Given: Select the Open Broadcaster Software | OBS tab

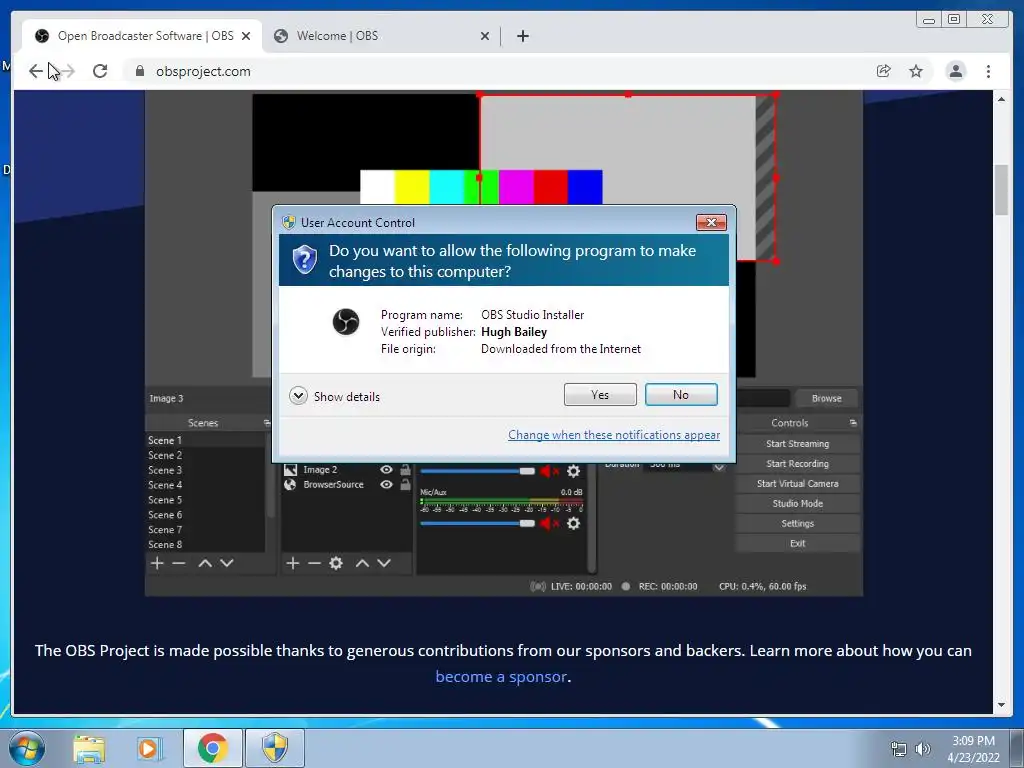Looking at the screenshot, I should (x=142, y=36).
